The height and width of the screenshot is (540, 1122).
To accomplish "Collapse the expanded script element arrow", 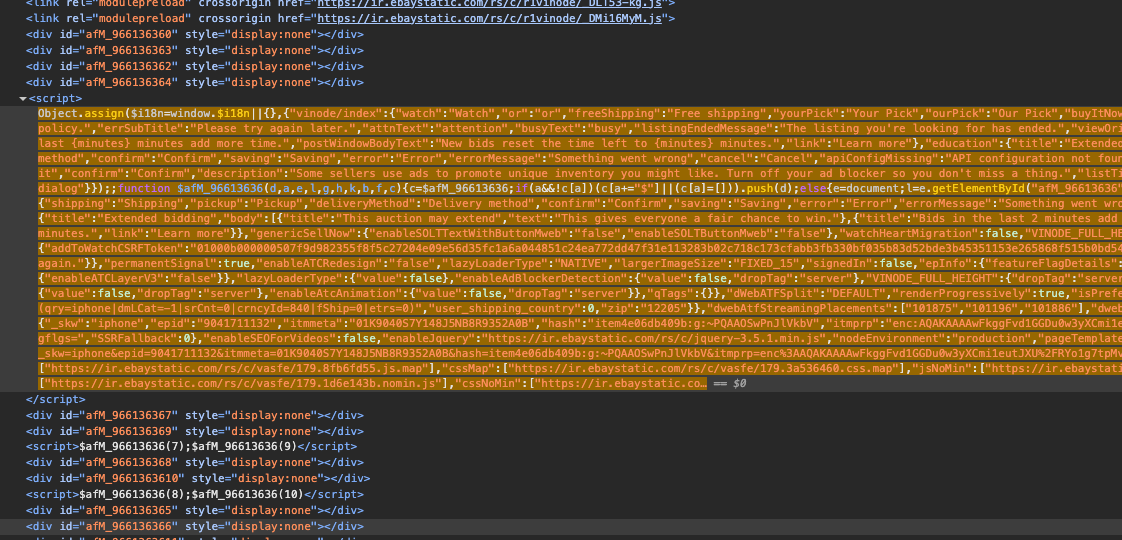I will pyautogui.click(x=23, y=99).
